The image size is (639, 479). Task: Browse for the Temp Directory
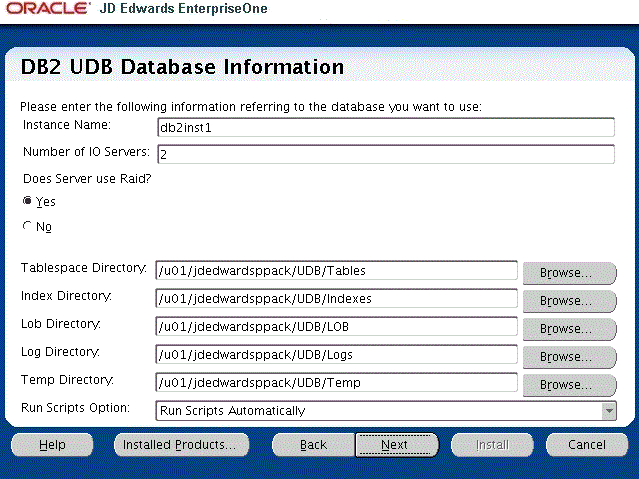point(569,385)
